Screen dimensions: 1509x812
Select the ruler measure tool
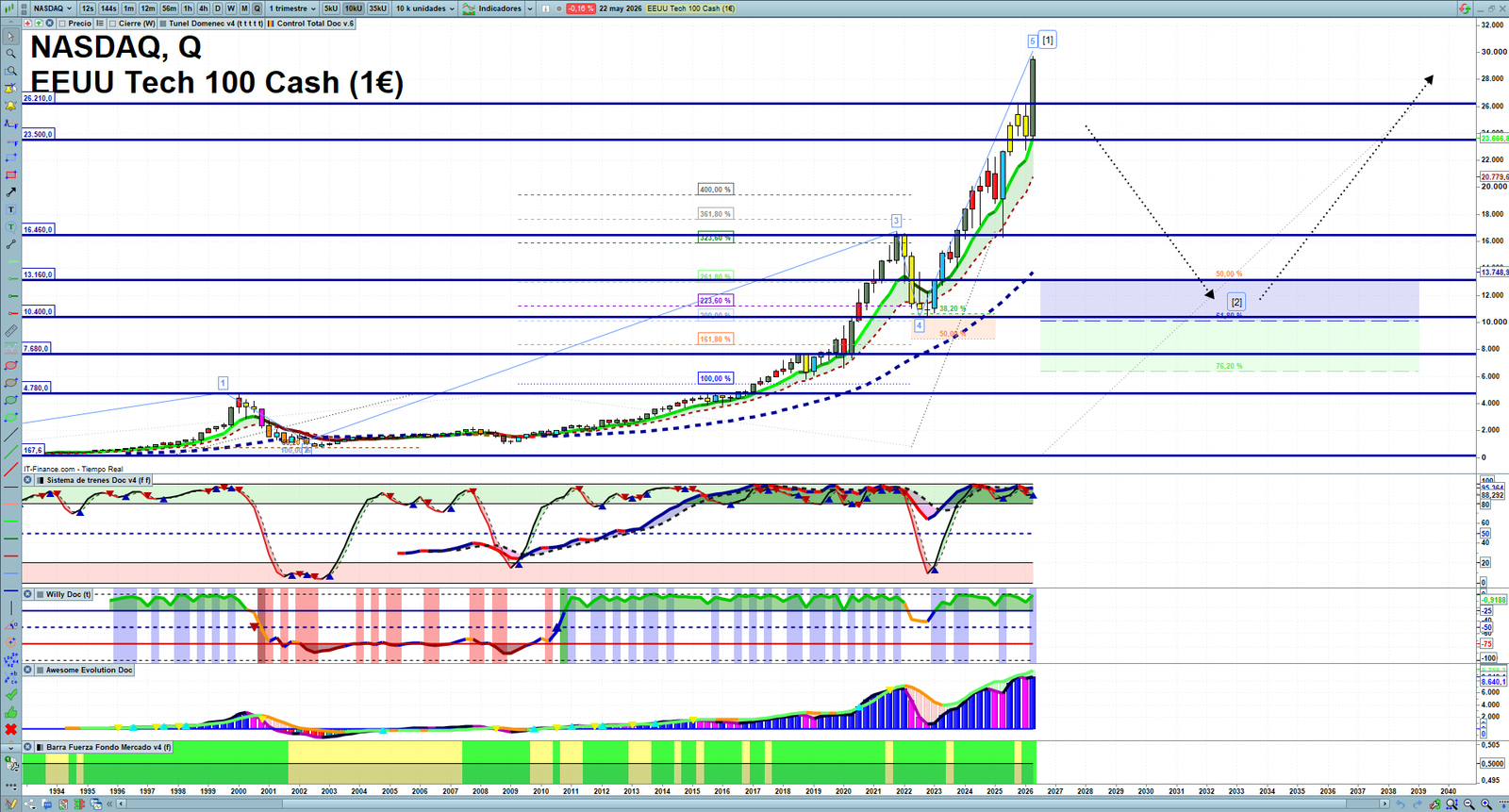(x=11, y=331)
